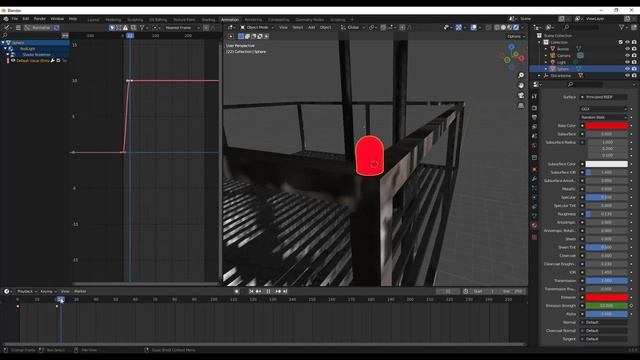Viewport: 640px width, 360px height.
Task: Click the Base Color red swatch
Action: pyautogui.click(x=607, y=126)
